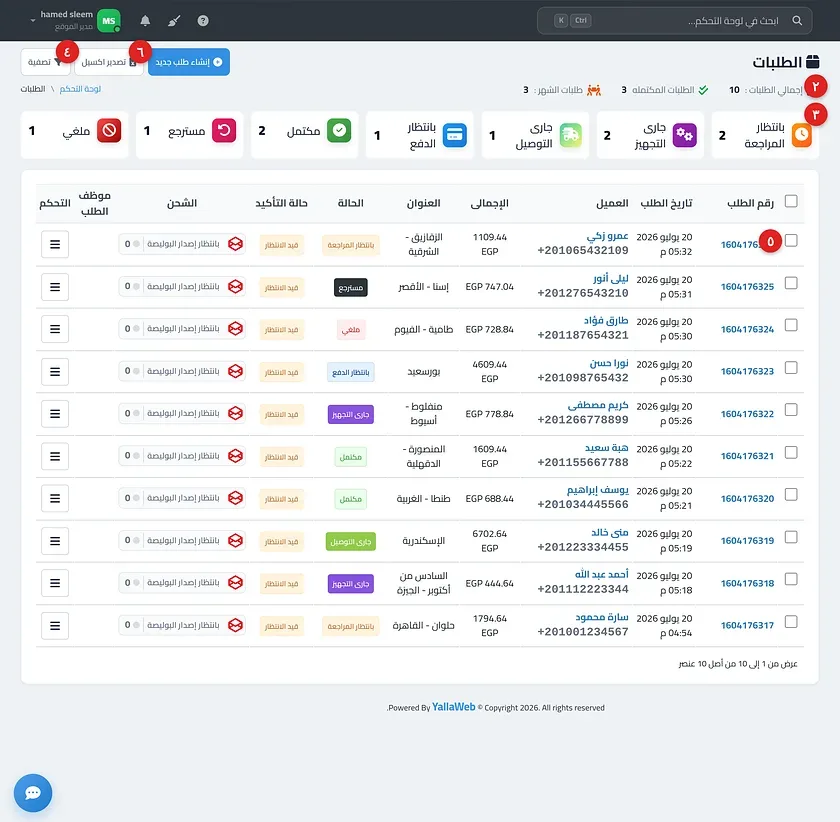Select the جاري التوصيل status card
This screenshot has height=822, width=840.
click(x=535, y=135)
